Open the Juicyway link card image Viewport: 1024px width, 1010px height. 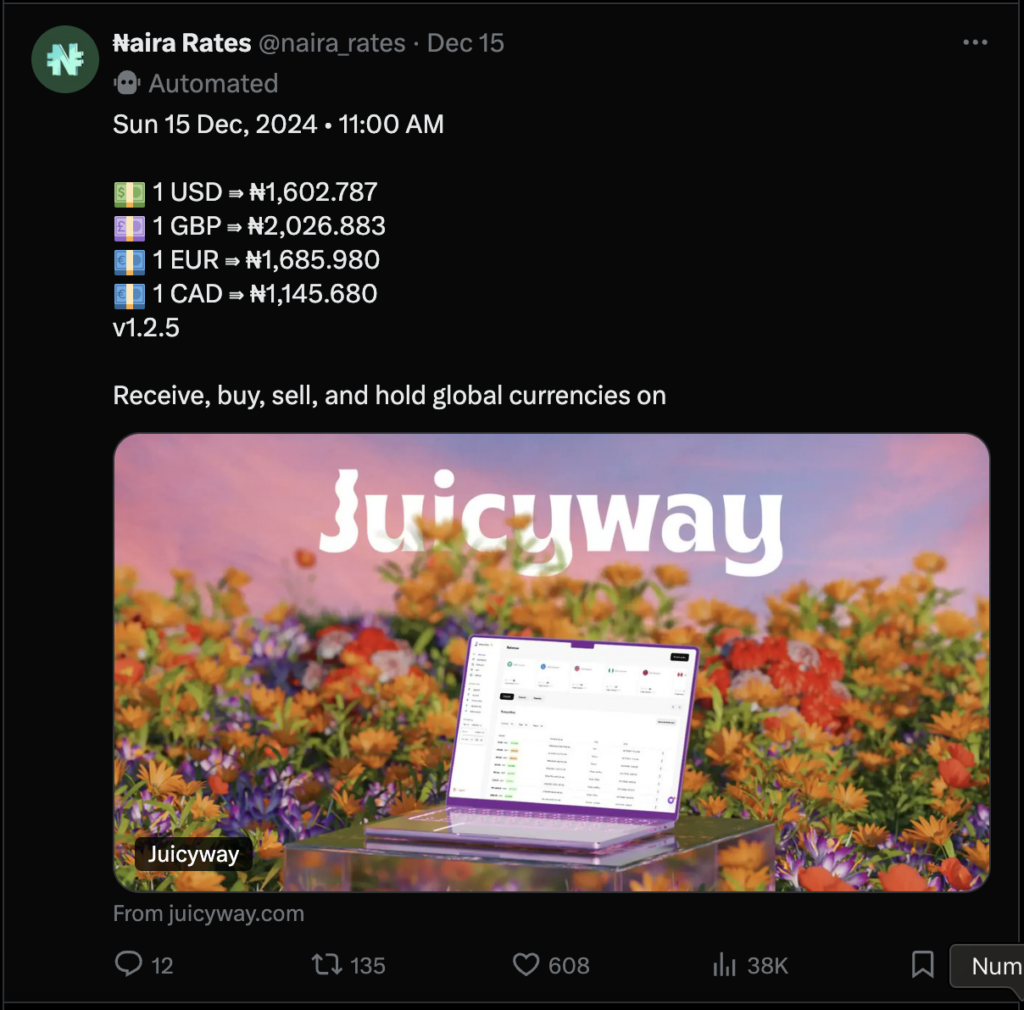click(551, 662)
